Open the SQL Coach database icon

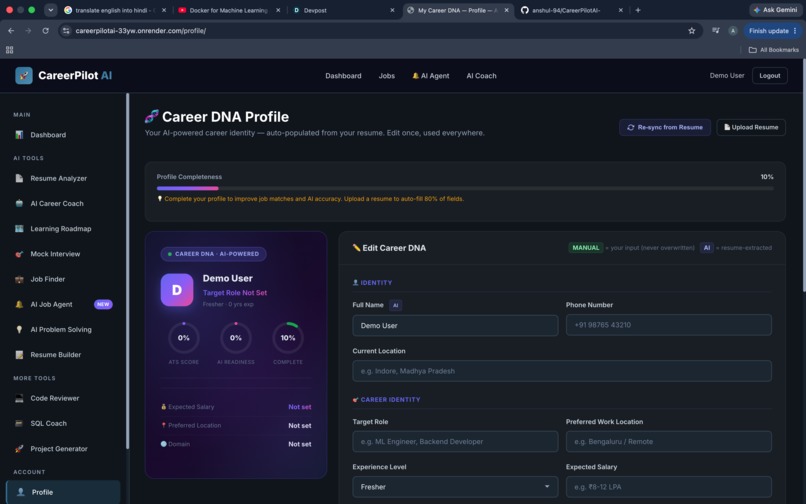click(x=19, y=423)
